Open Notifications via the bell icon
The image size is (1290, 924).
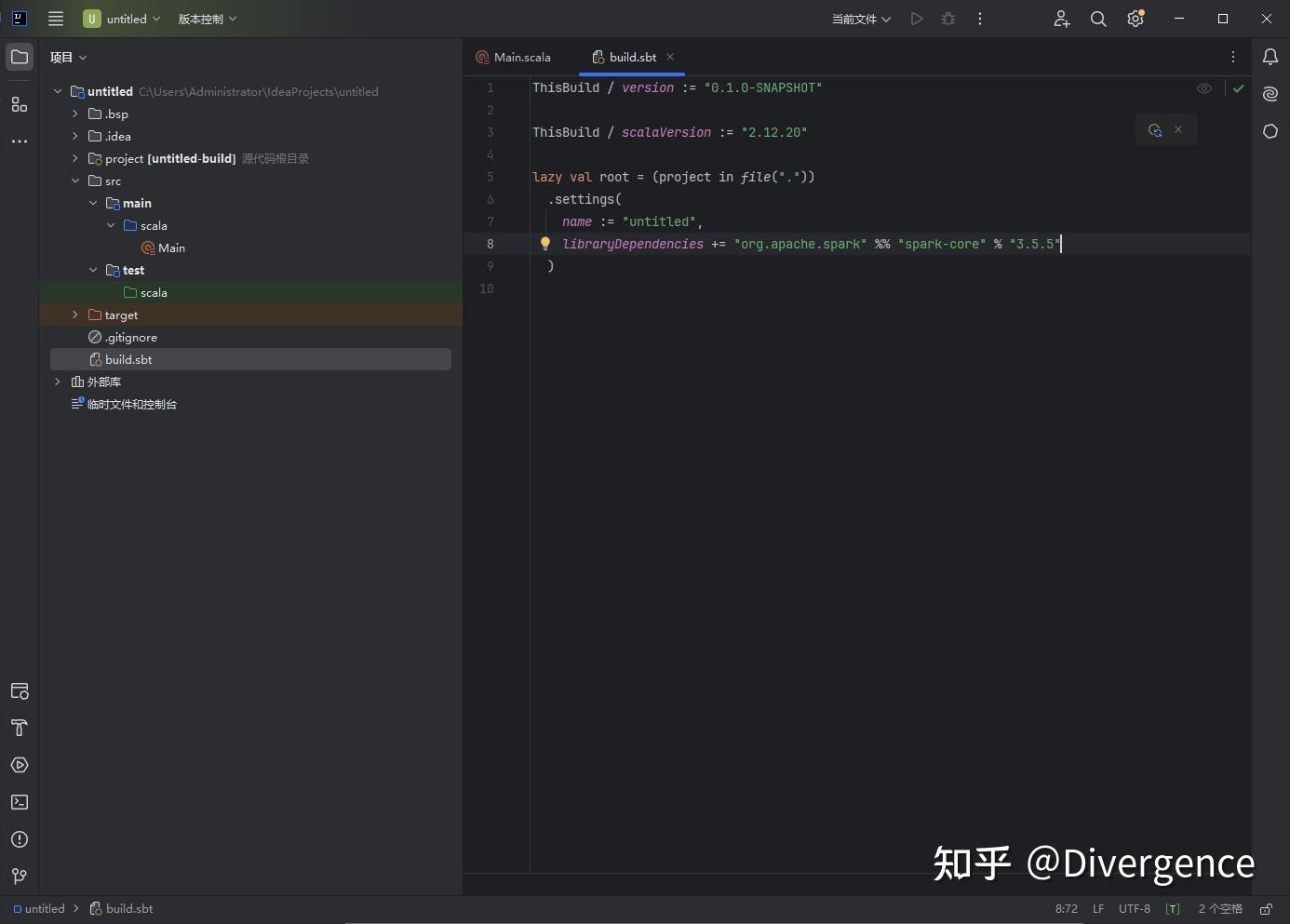pos(1271,57)
